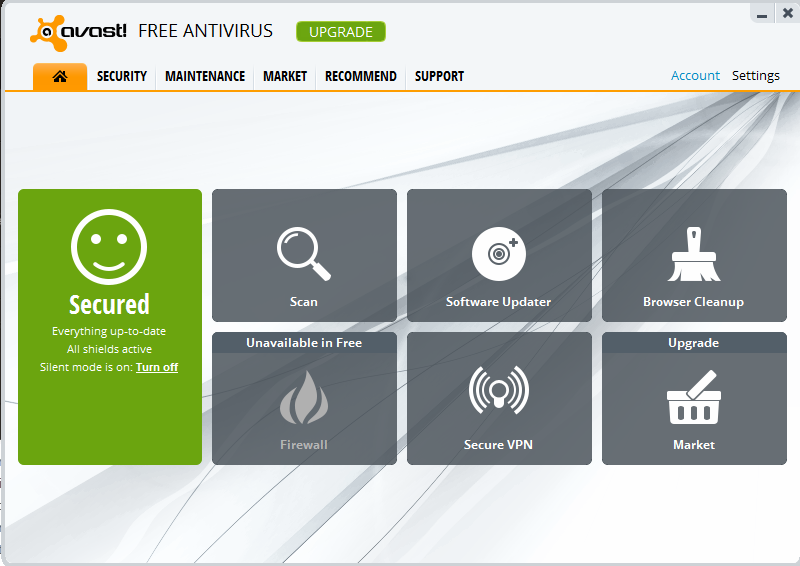Click the green UPGRADE button
Screen dimensions: 800x566
coord(341,32)
